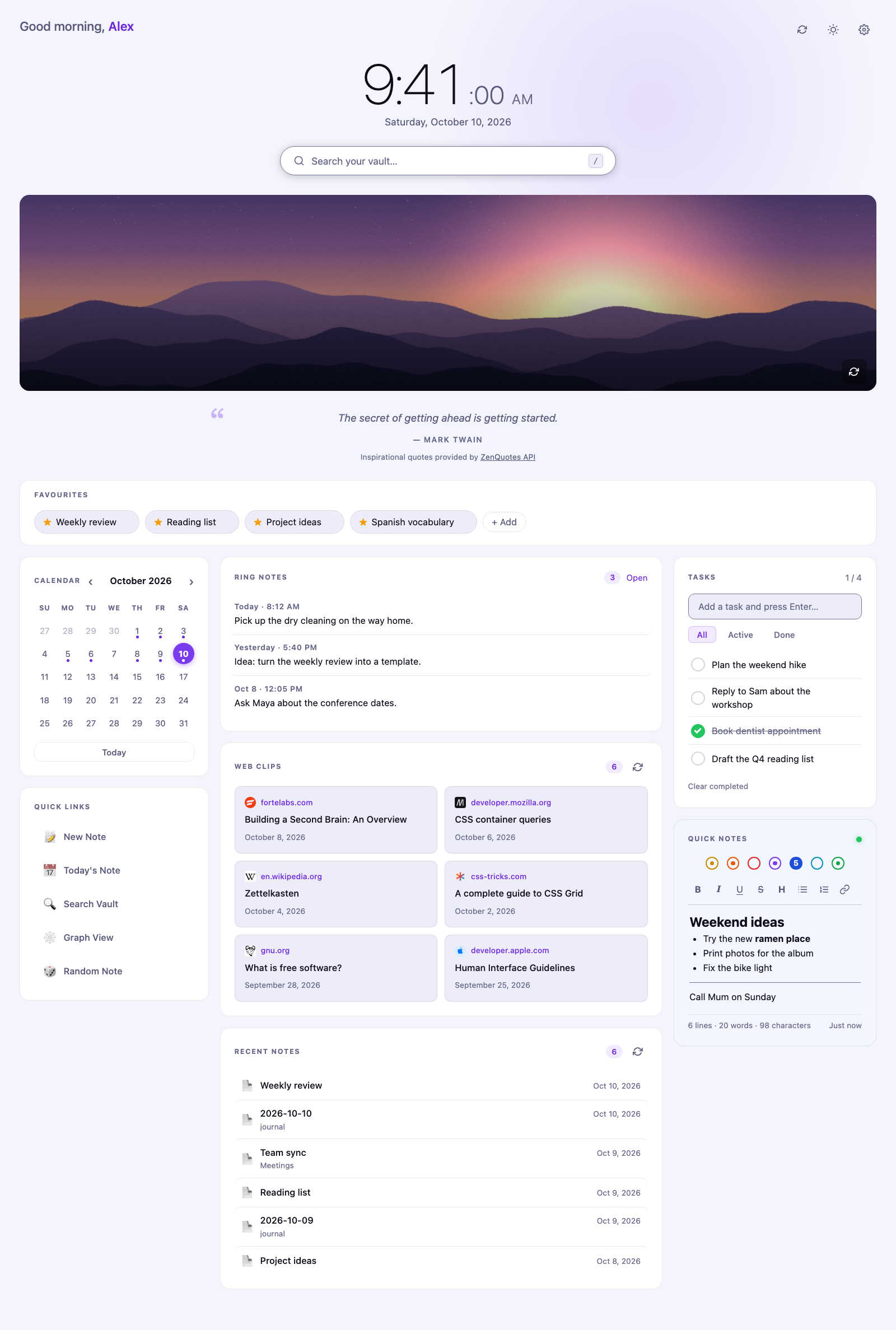The width and height of the screenshot is (896, 1330).
Task: Click the Graph View icon
Action: (50, 937)
